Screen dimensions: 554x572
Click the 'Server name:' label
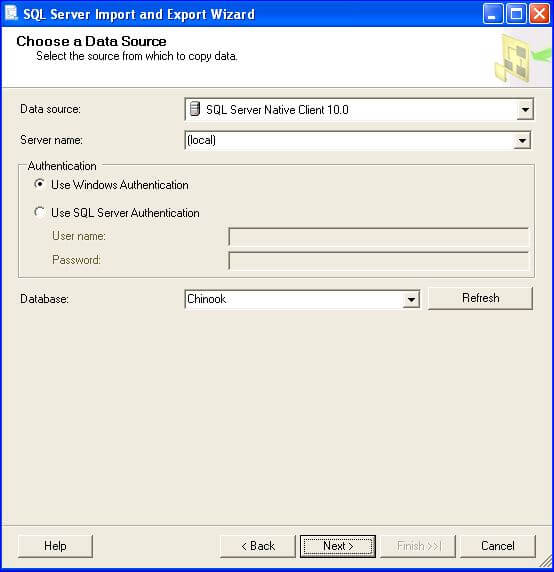51,140
